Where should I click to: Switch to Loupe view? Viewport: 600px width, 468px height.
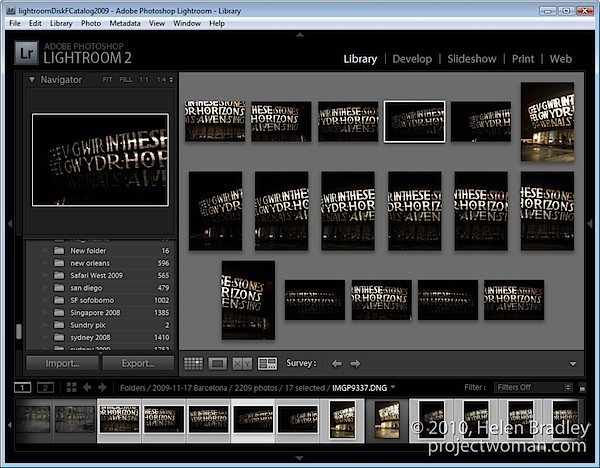(217, 364)
